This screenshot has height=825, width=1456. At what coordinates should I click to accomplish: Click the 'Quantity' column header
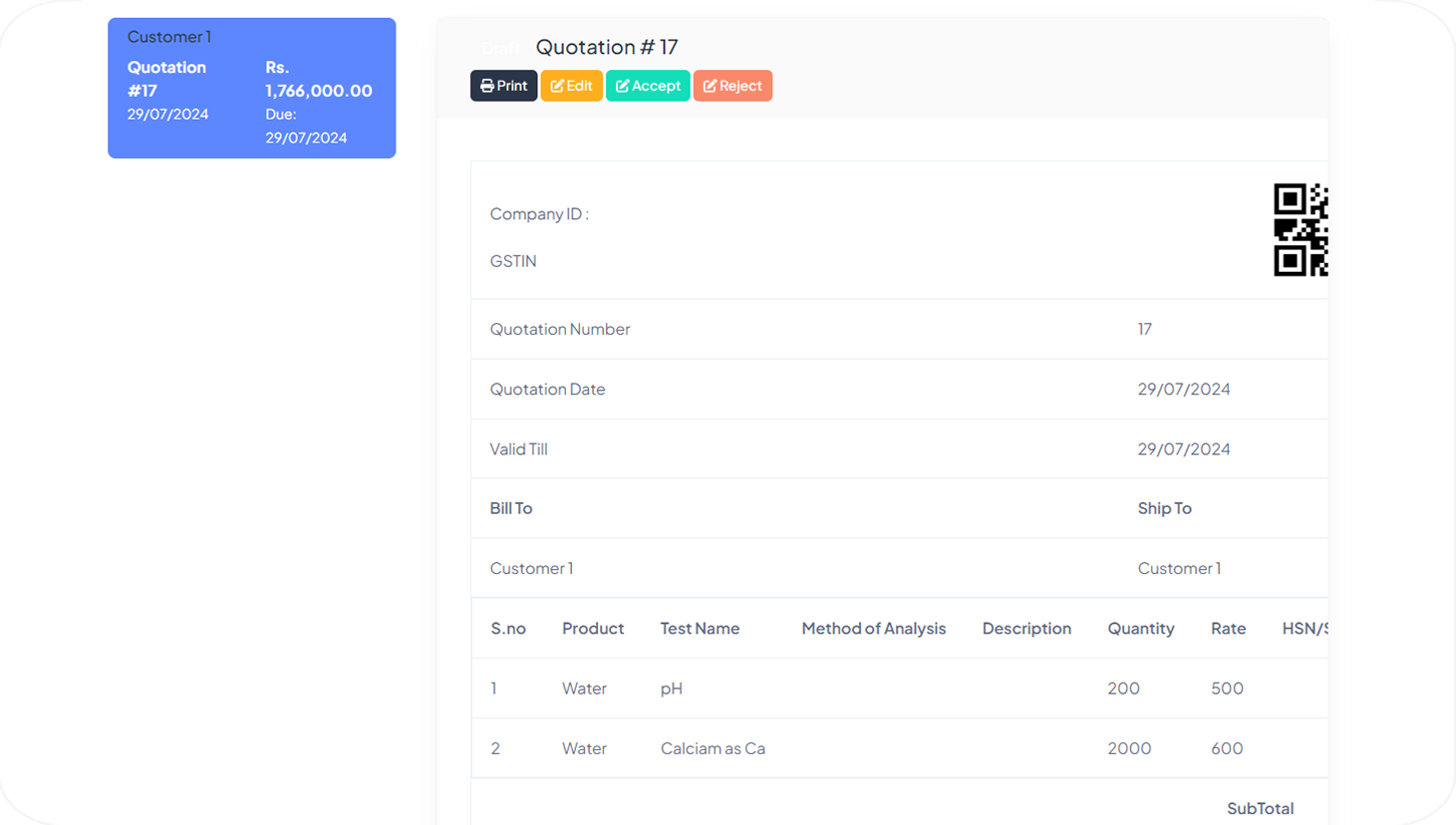(x=1141, y=629)
